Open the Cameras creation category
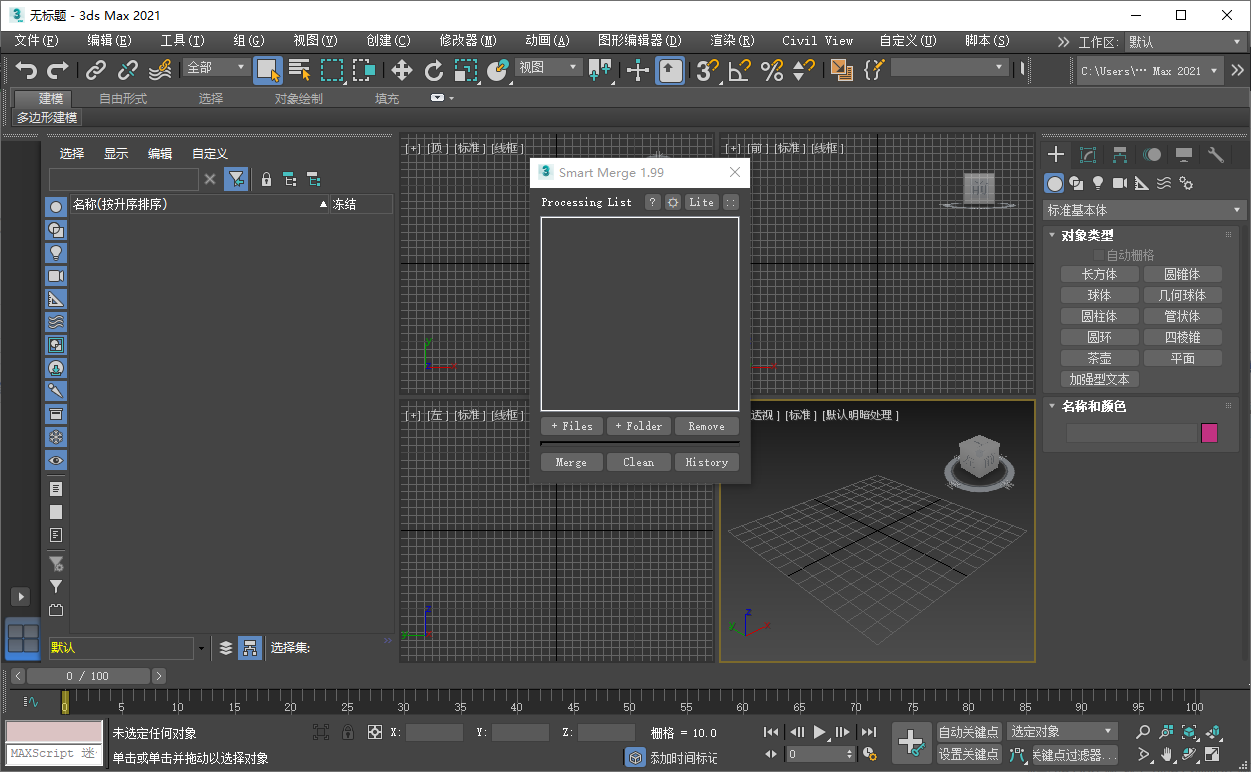1251x772 pixels. click(x=1120, y=183)
